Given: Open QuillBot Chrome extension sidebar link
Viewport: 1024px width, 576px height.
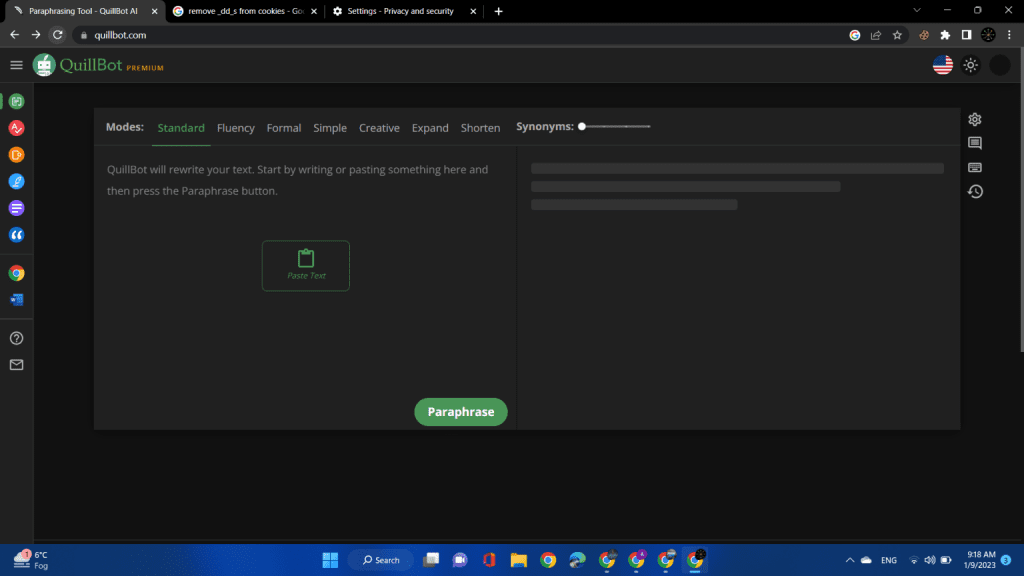Looking at the screenshot, I should click(x=16, y=273).
